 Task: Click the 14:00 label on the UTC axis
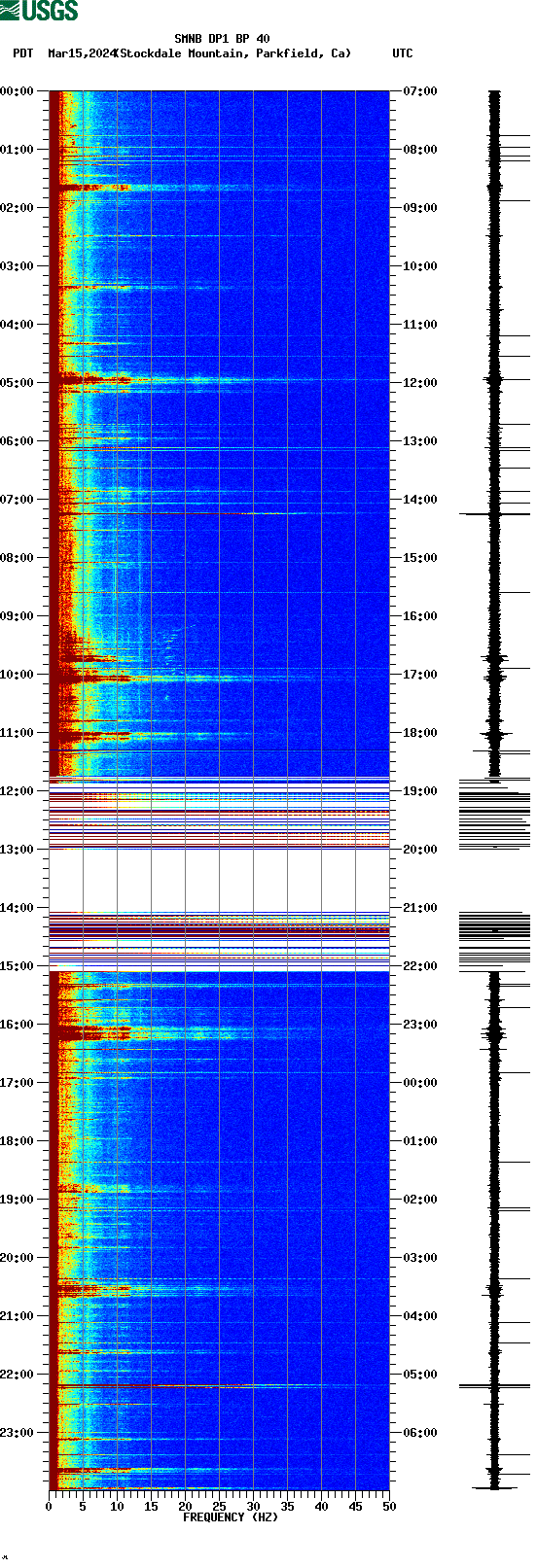(x=420, y=500)
